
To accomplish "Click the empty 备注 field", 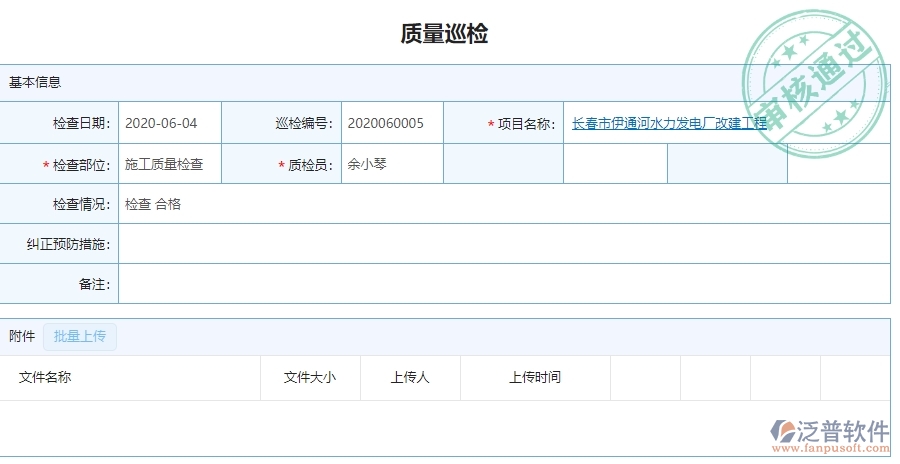I will 504,284.
